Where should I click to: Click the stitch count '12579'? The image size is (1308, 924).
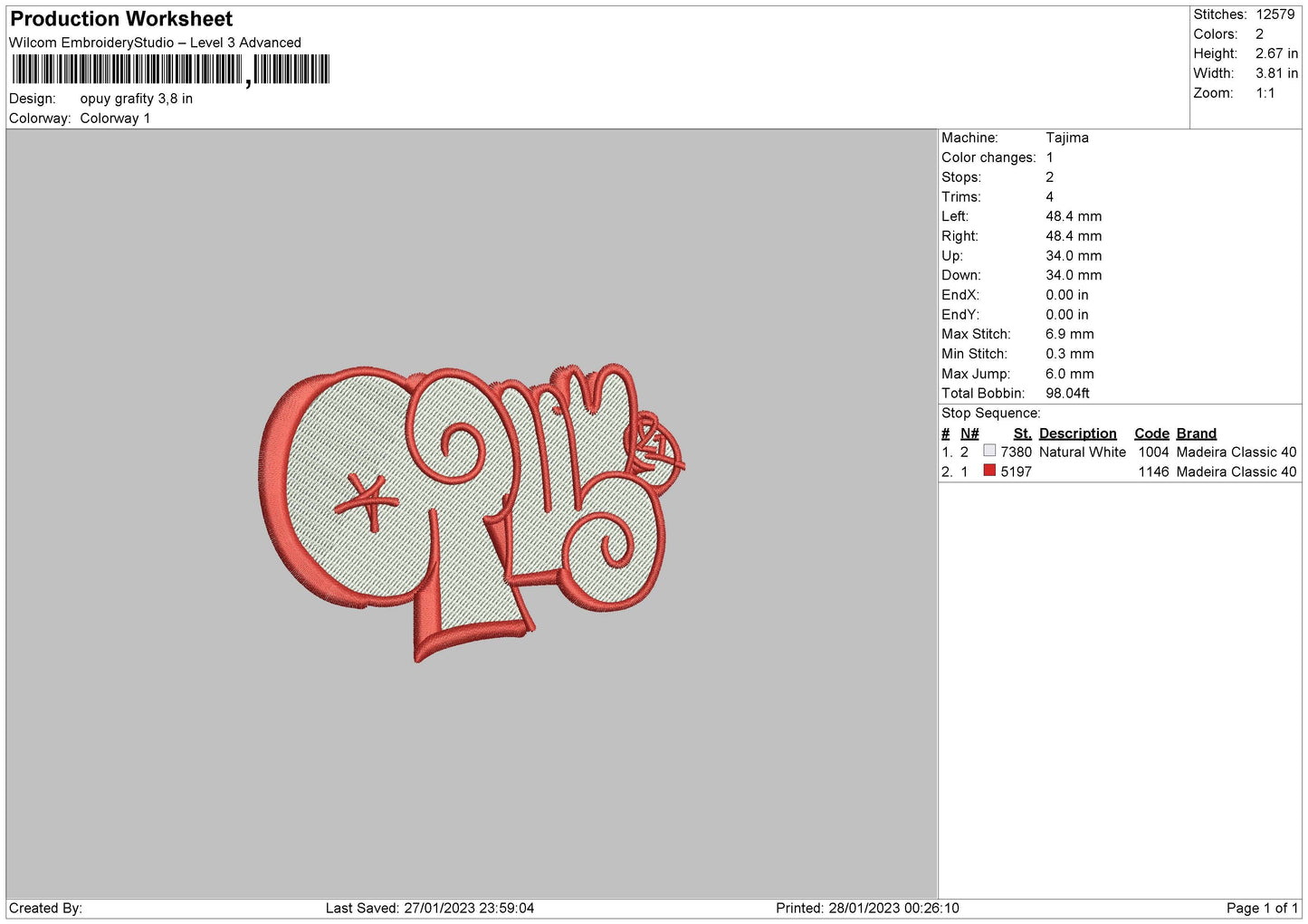1275,14
